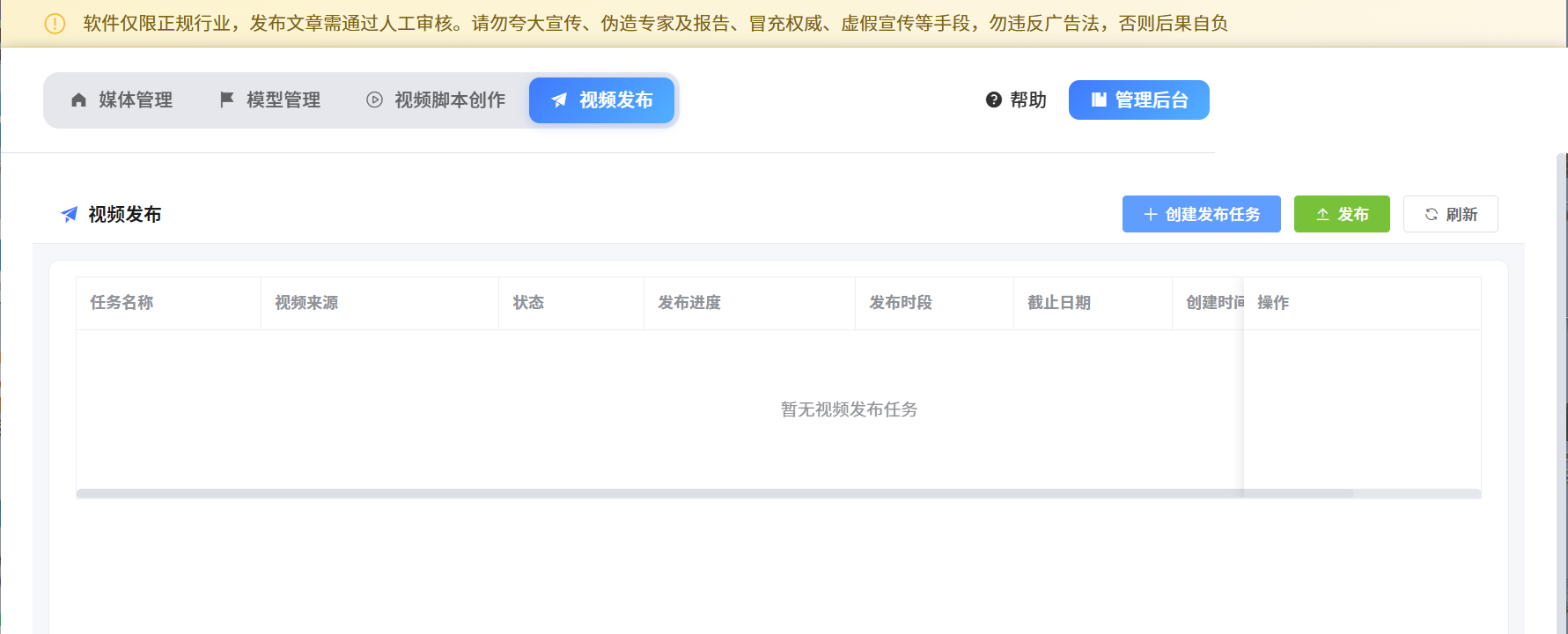Image resolution: width=1568 pixels, height=634 pixels.
Task: Click the 发布时段 column header
Action: tap(935, 303)
